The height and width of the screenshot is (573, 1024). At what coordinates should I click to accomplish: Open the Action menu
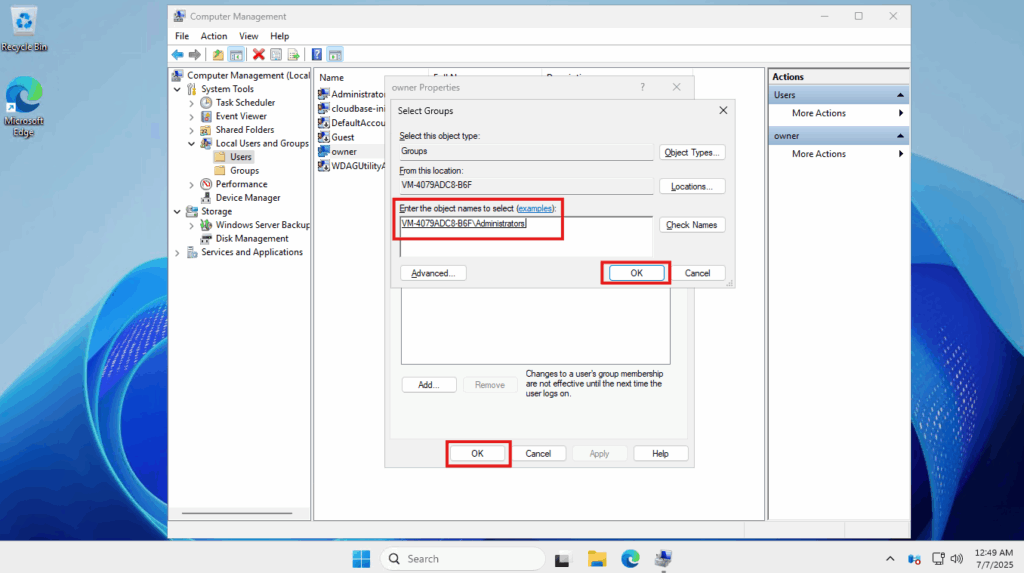click(x=214, y=36)
